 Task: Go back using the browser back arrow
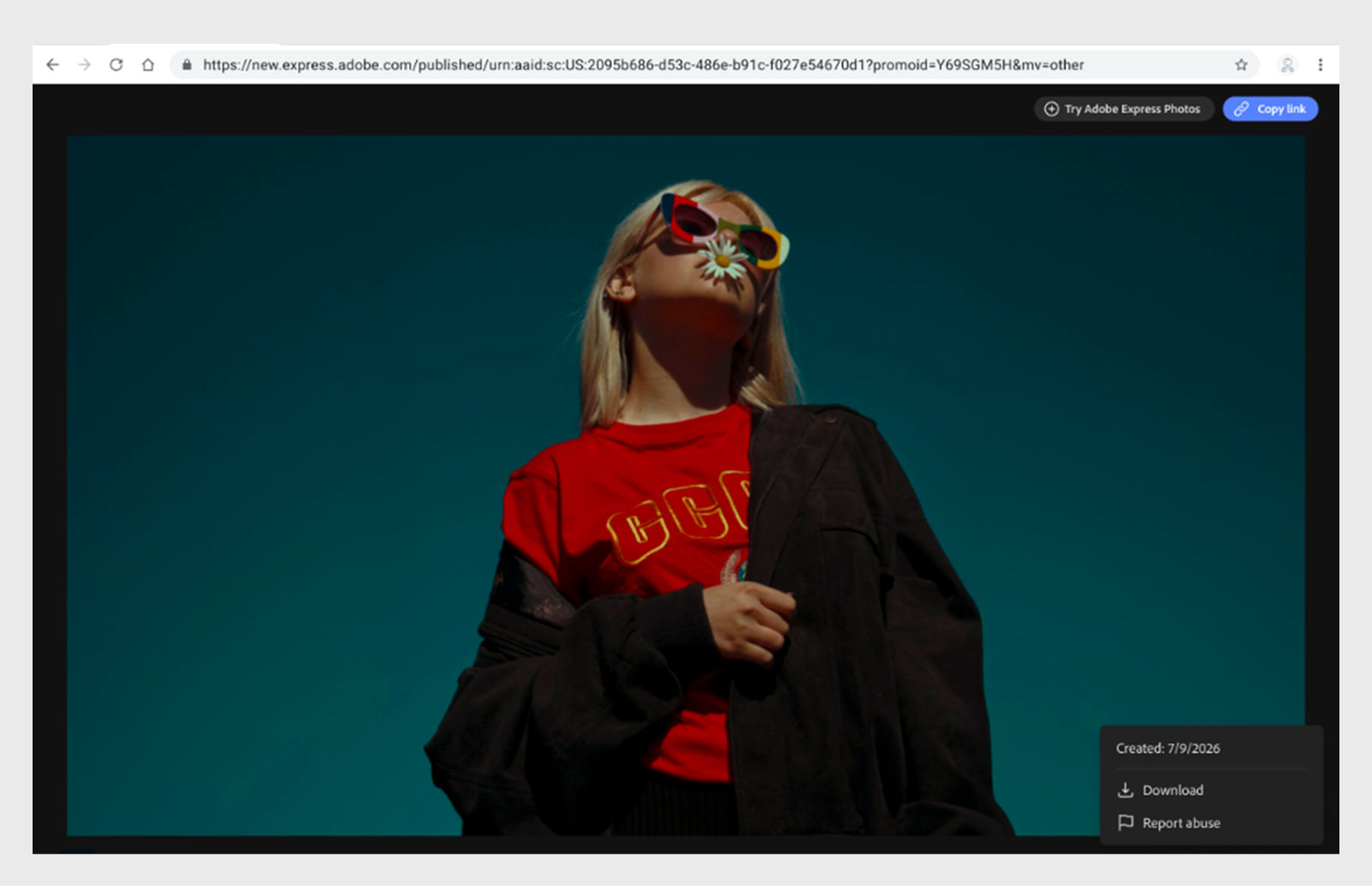coord(52,64)
